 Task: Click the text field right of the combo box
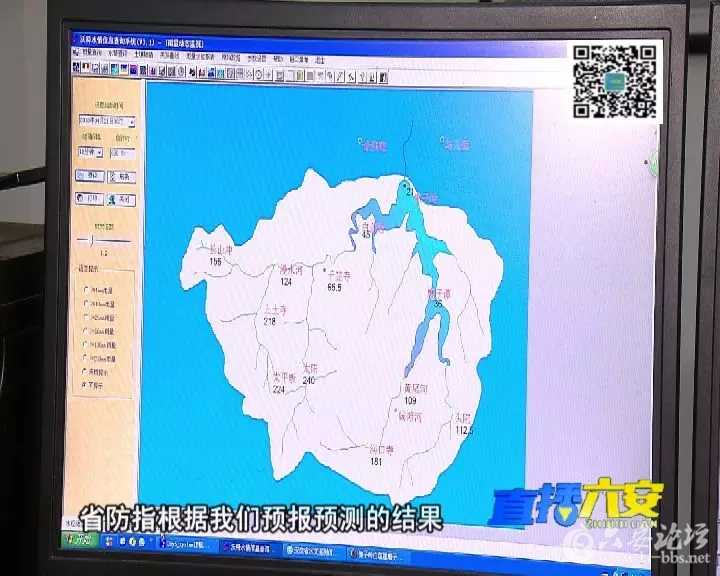coord(123,153)
